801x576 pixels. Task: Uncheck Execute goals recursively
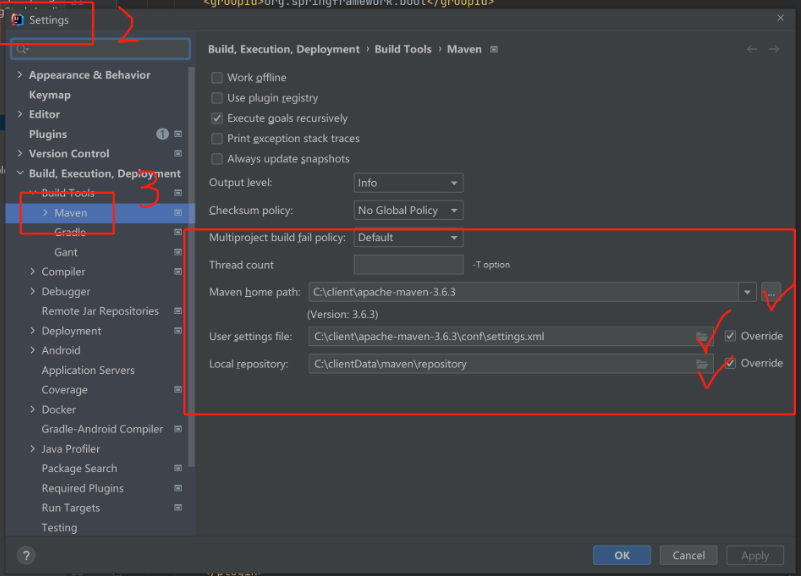pos(217,118)
